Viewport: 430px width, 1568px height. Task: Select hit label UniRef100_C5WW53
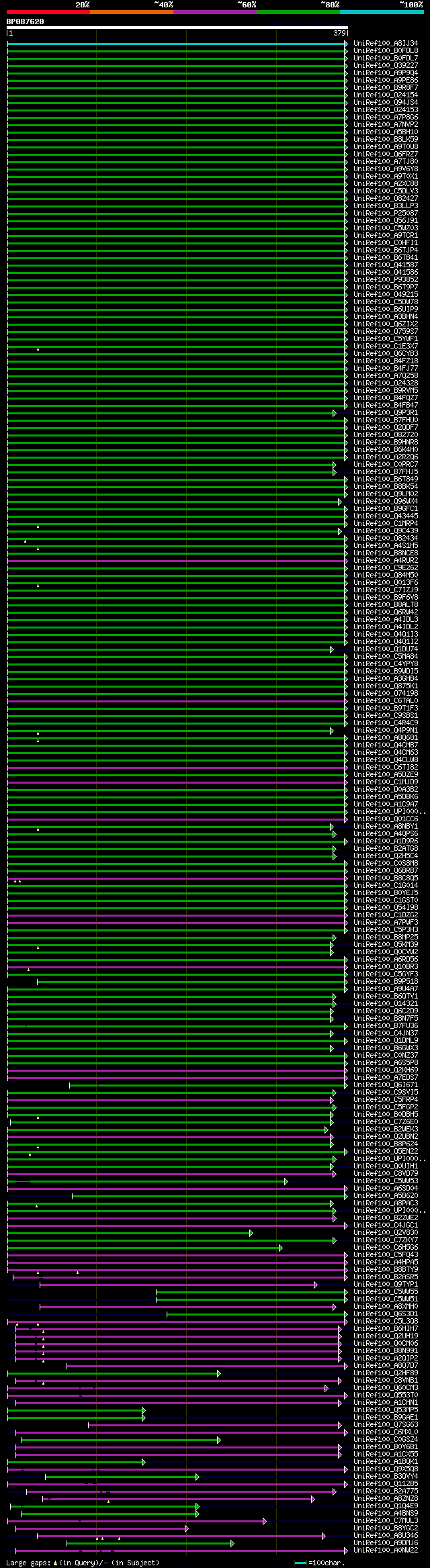(x=386, y=1181)
